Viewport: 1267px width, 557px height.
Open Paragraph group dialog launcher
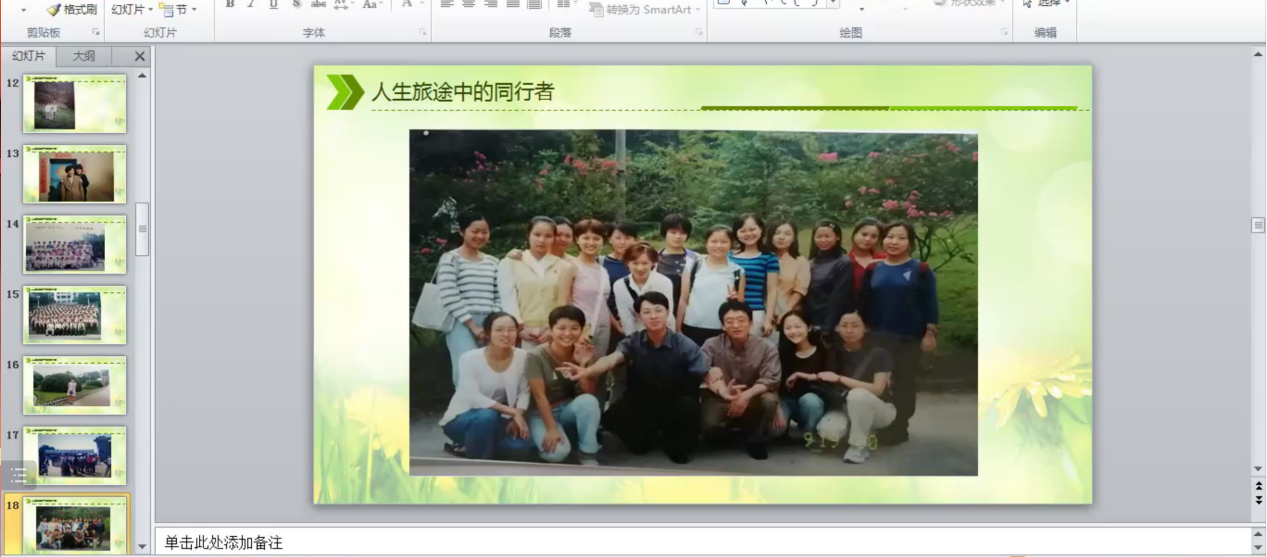699,33
